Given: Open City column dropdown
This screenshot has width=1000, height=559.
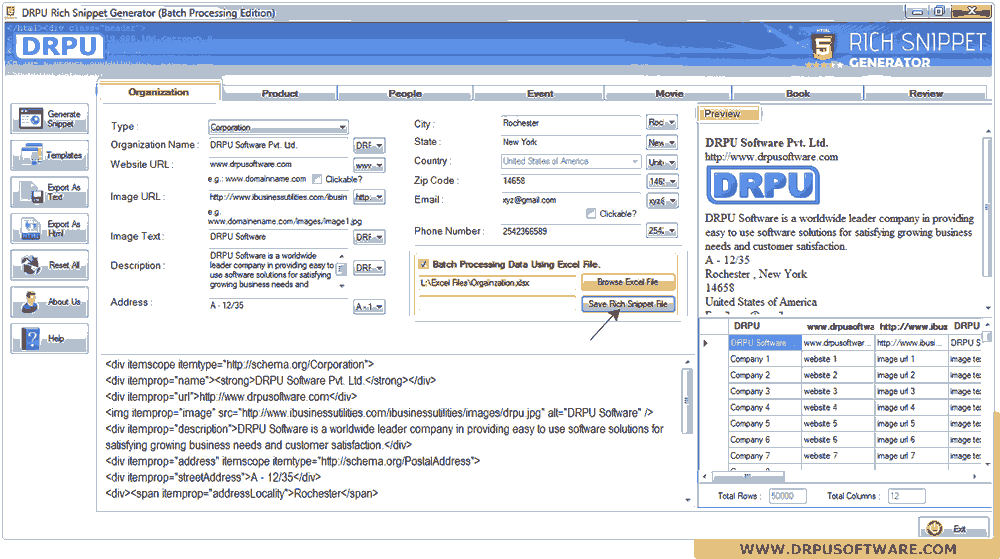Looking at the screenshot, I should point(662,122).
